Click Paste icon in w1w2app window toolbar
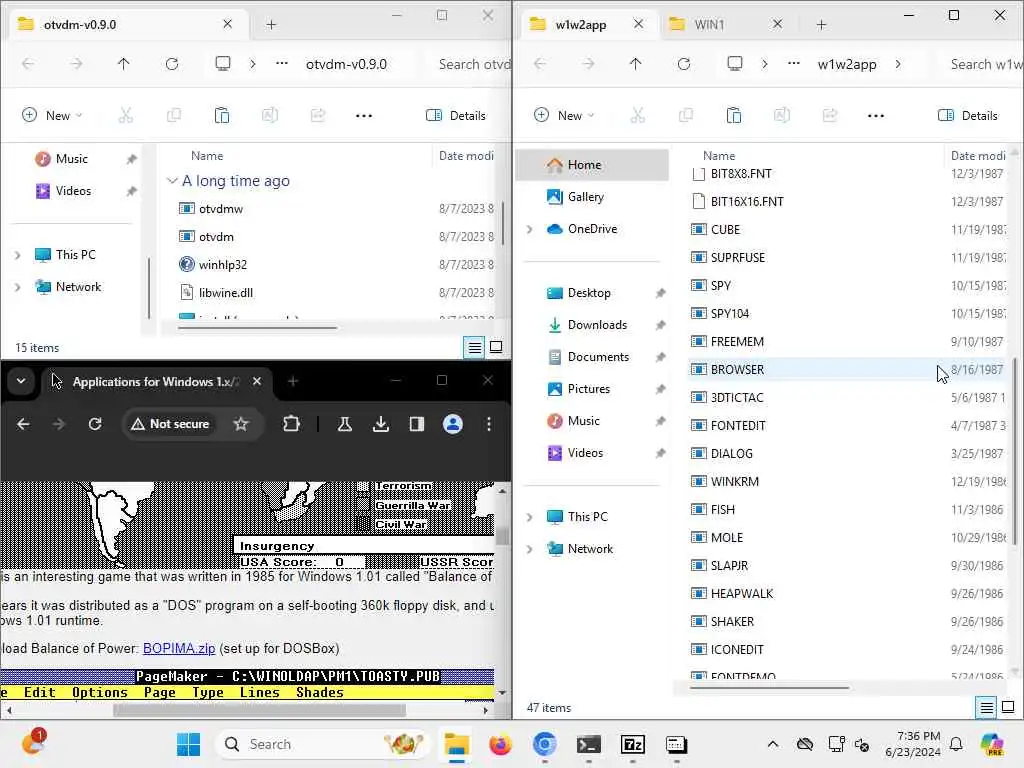The image size is (1024, 768). pyautogui.click(x=733, y=116)
